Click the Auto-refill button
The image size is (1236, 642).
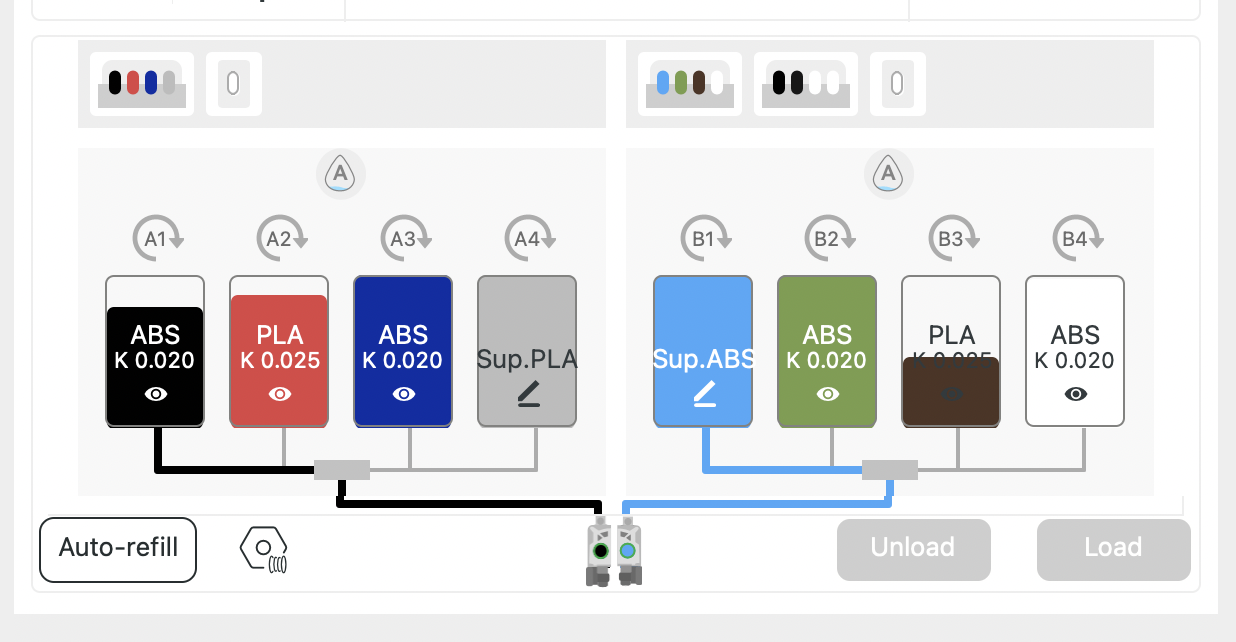tap(118, 549)
